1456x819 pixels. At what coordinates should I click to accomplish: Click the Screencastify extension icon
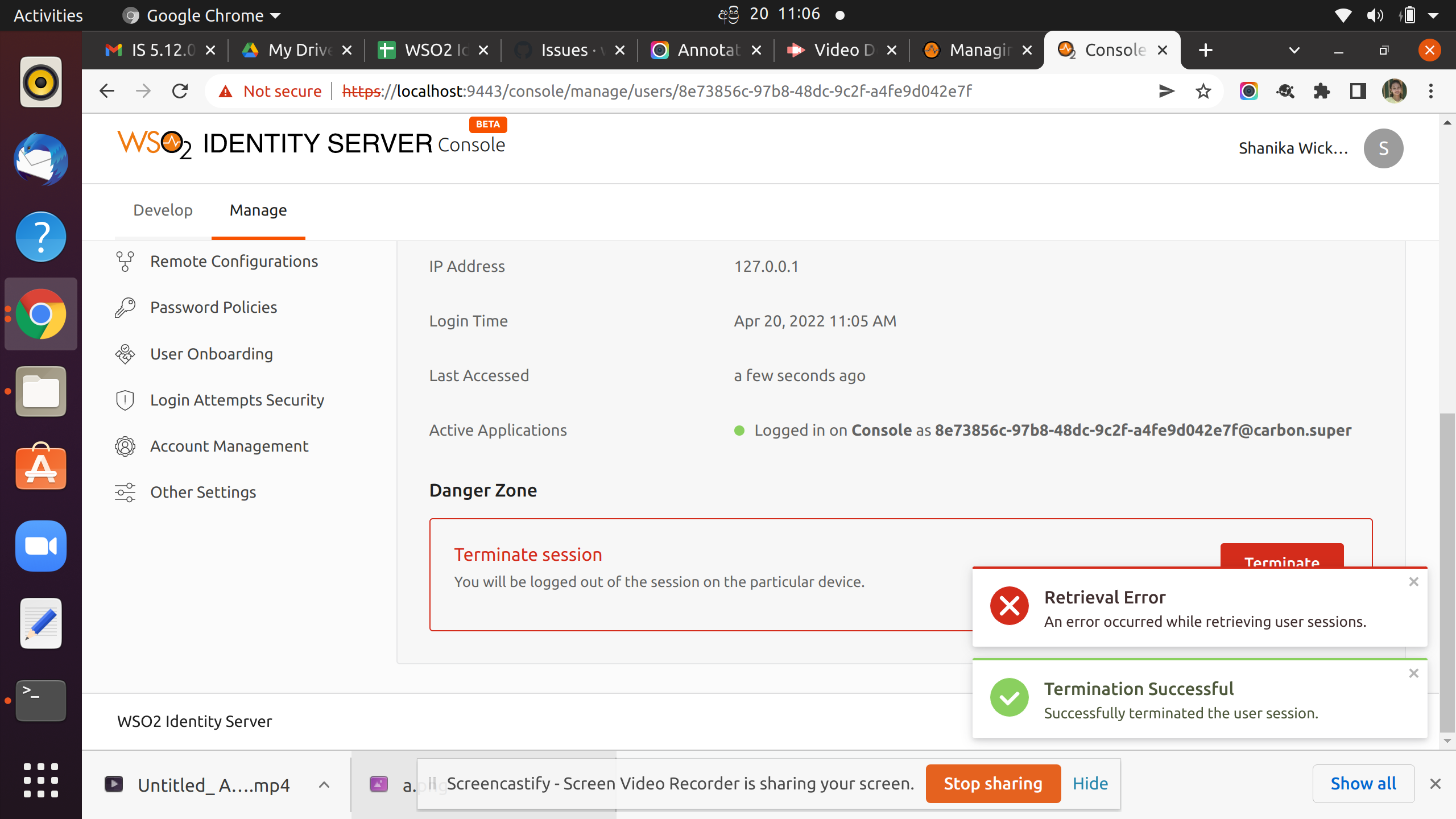click(1248, 91)
